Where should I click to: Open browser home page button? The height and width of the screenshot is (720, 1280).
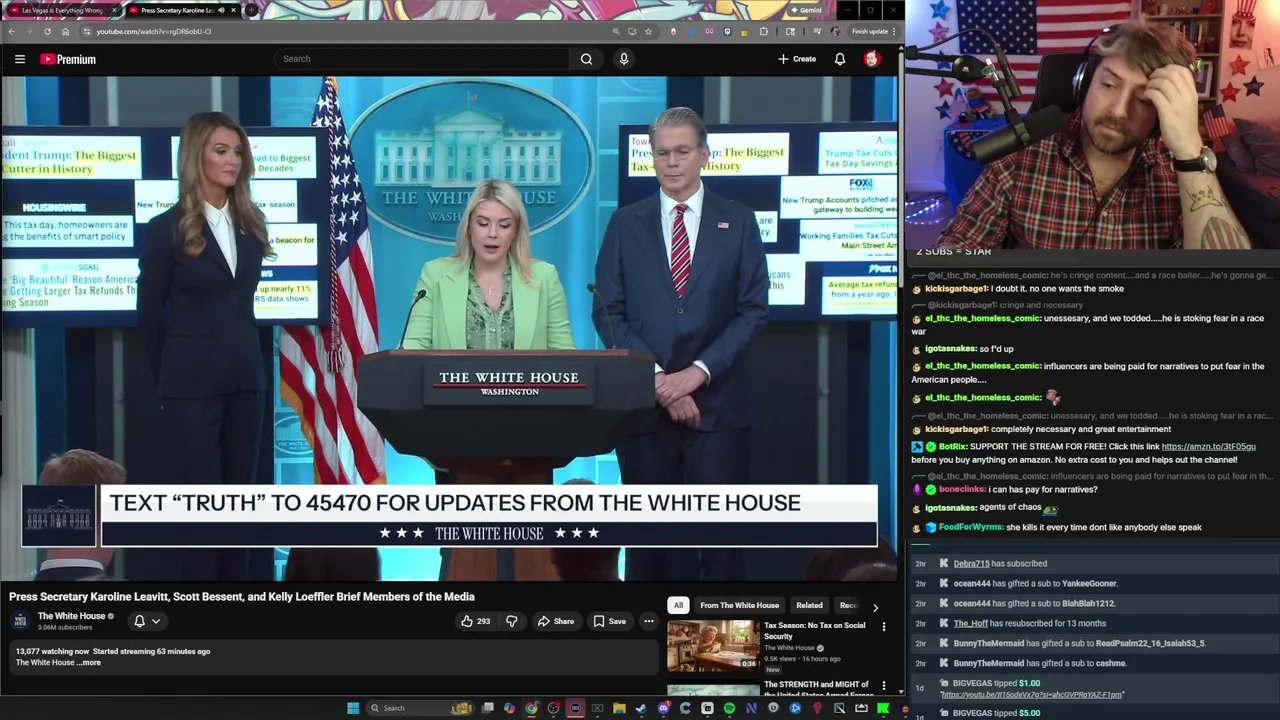65,31
